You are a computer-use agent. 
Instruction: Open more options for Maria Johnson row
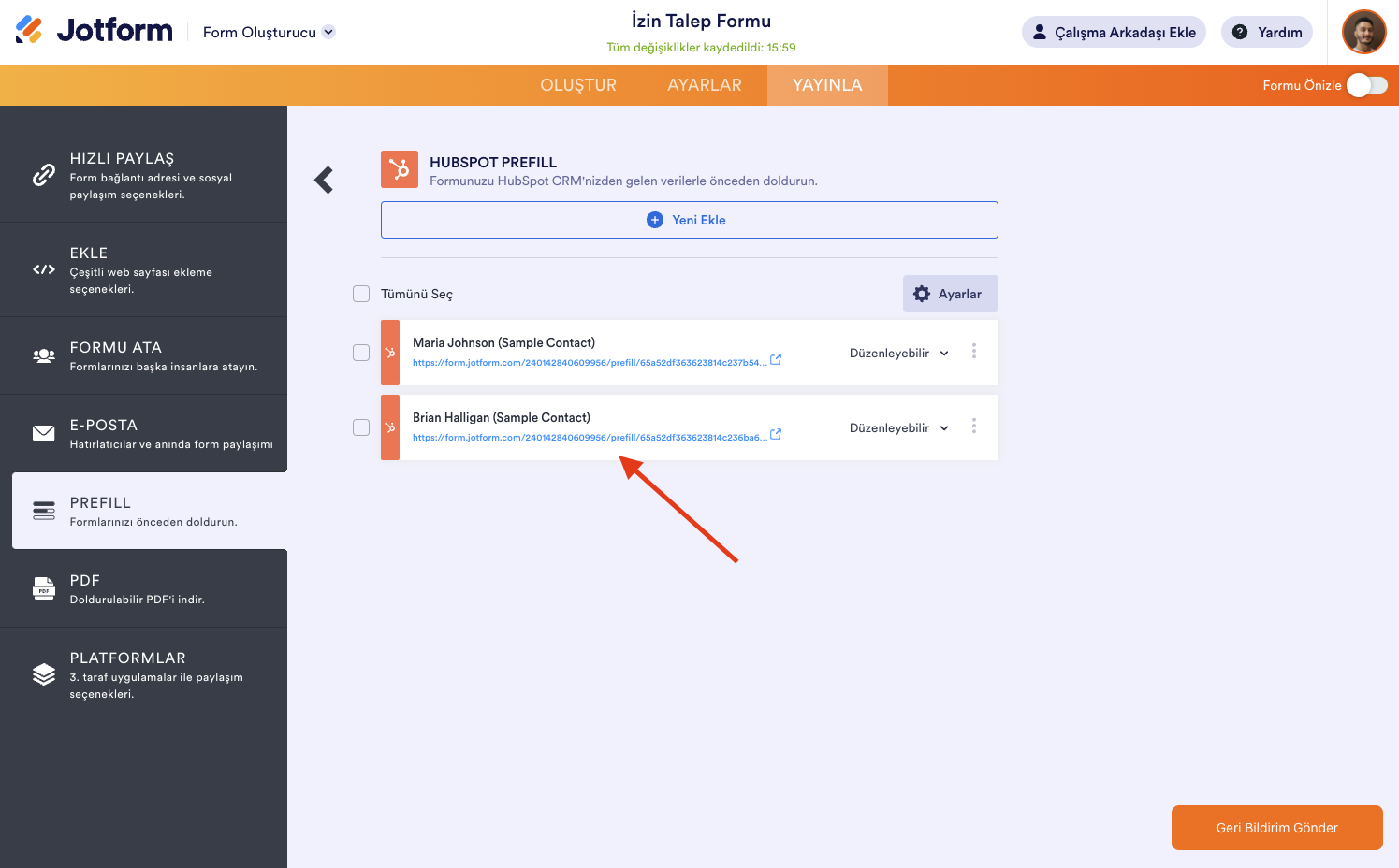coord(974,351)
